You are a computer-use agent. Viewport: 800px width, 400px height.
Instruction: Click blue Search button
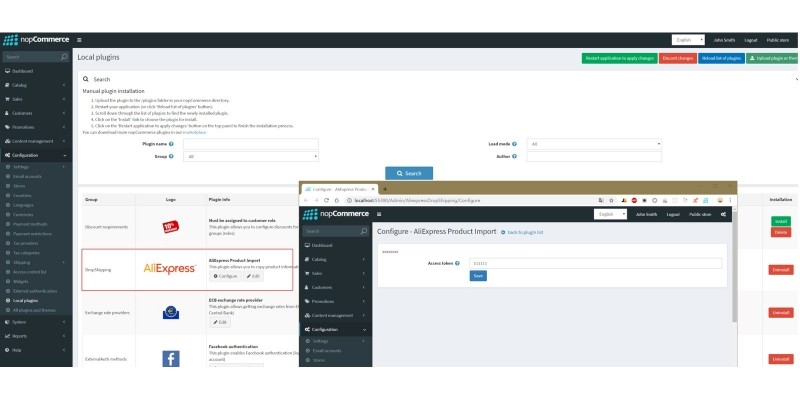[x=409, y=173]
